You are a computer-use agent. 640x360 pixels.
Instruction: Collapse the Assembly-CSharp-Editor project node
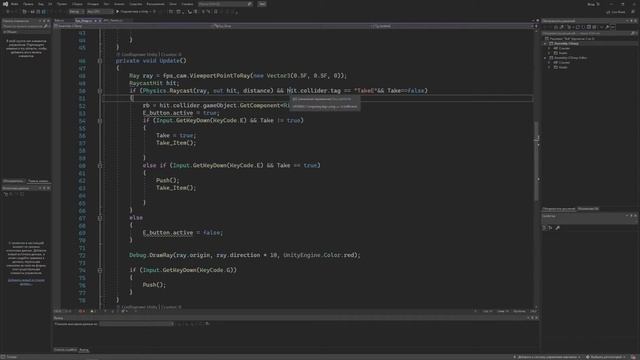pos(545,58)
